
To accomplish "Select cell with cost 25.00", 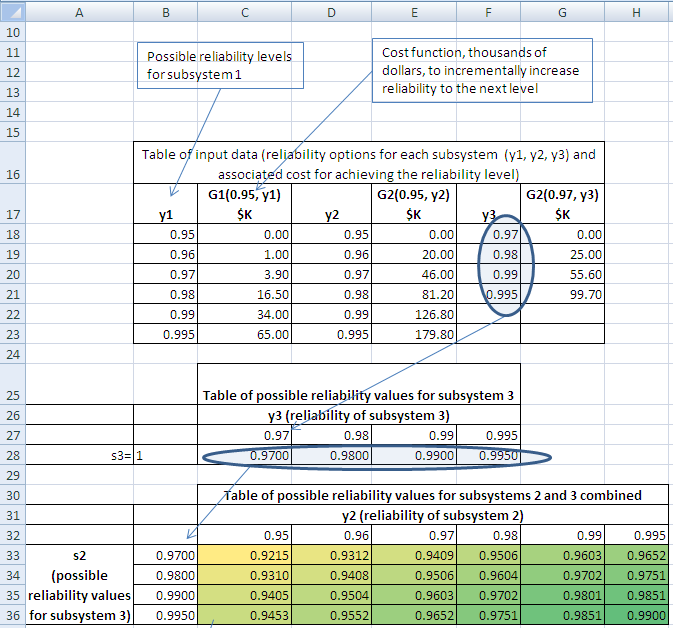I will point(562,254).
